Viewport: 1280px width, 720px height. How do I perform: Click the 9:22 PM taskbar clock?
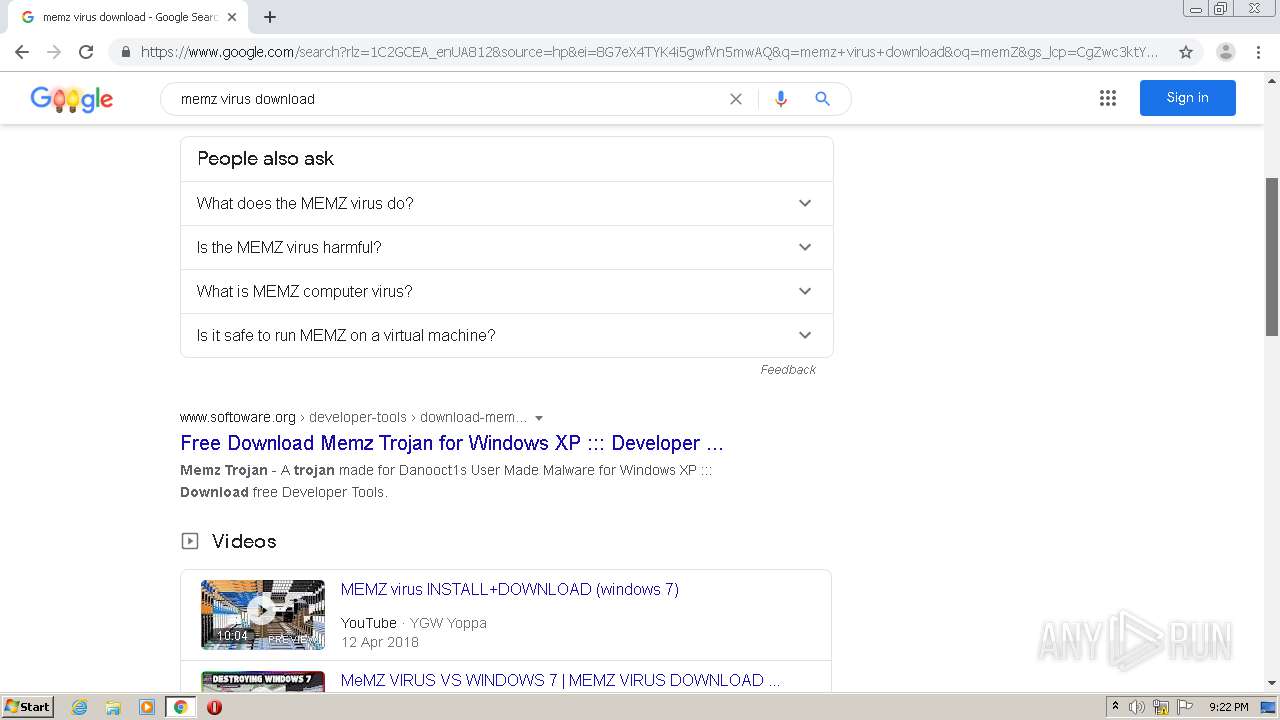(x=1229, y=707)
